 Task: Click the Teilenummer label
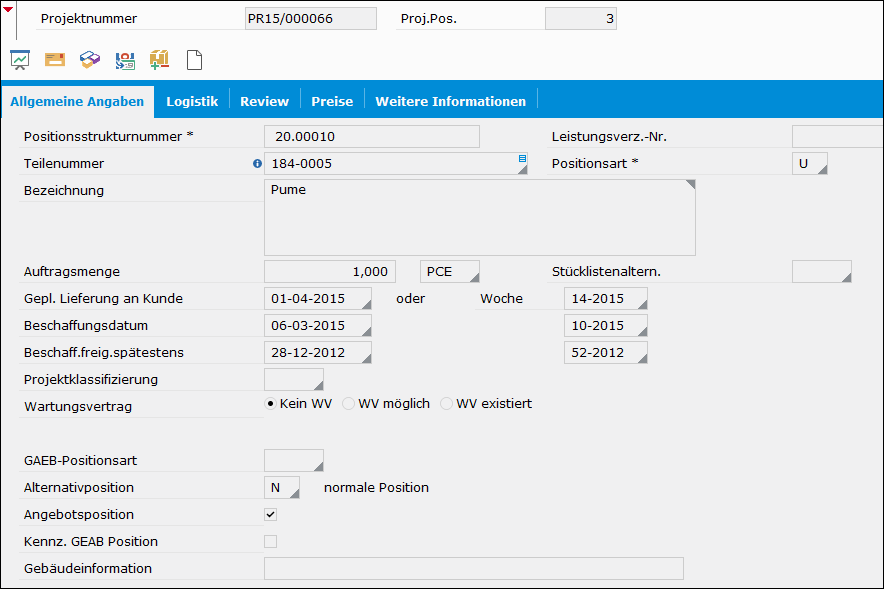tap(64, 163)
